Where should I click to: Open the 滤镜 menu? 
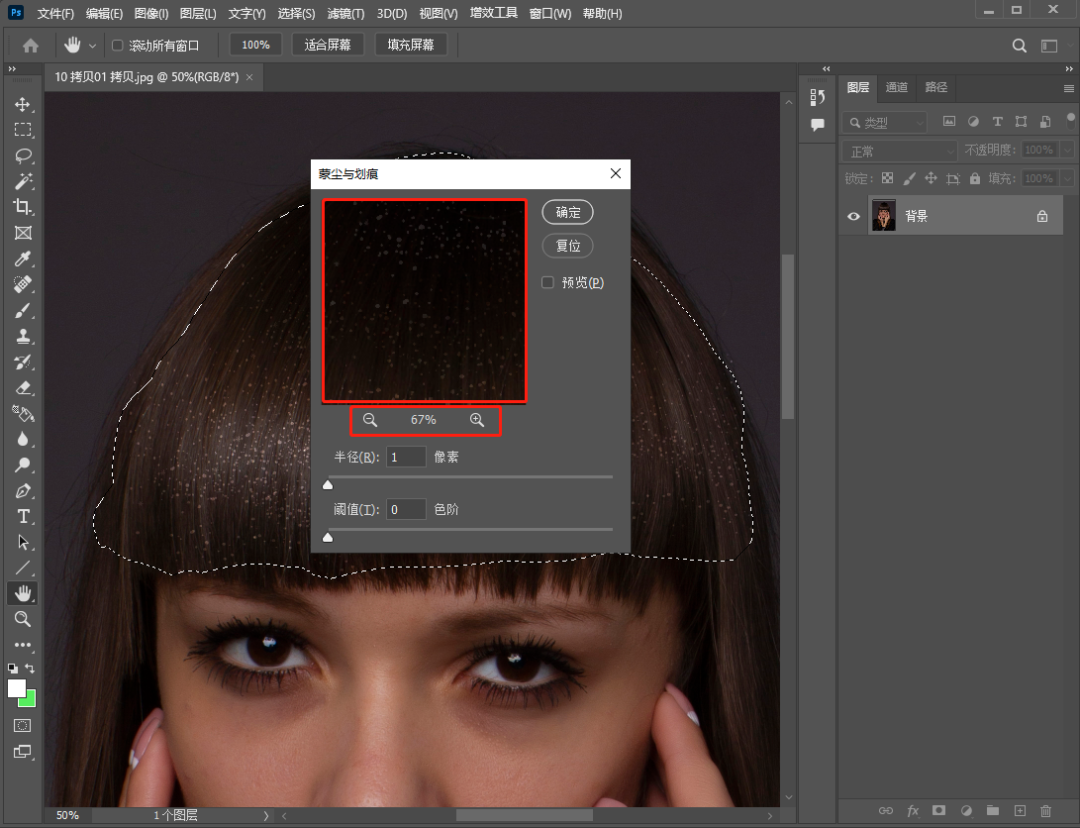click(346, 14)
